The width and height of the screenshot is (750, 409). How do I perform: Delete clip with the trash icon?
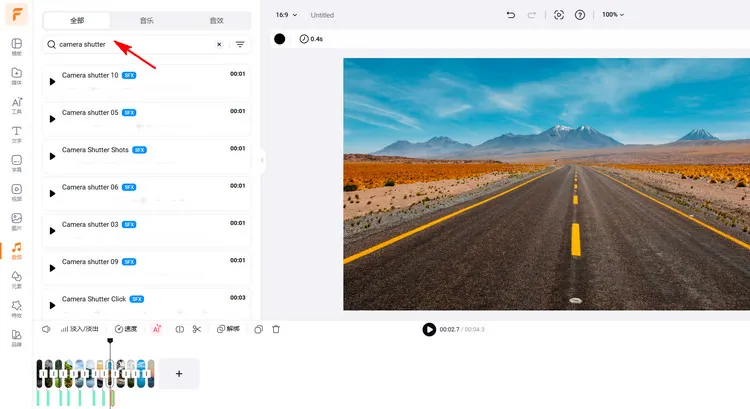(276, 329)
